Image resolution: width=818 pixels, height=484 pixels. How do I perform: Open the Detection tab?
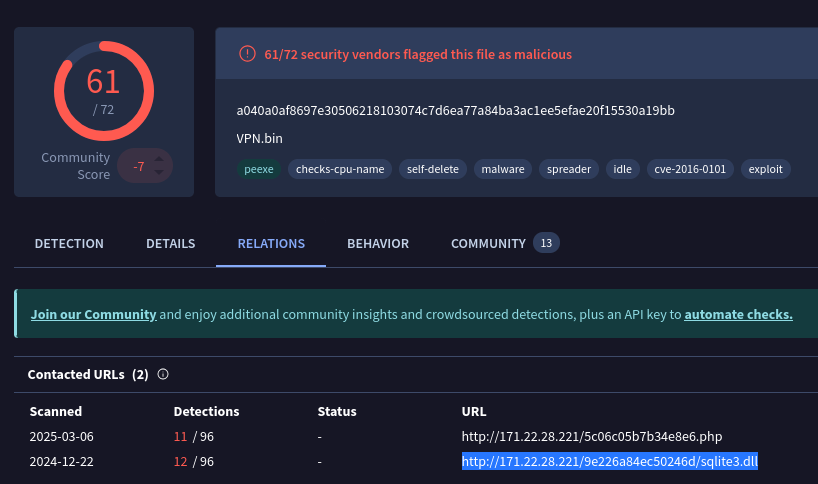pos(69,243)
